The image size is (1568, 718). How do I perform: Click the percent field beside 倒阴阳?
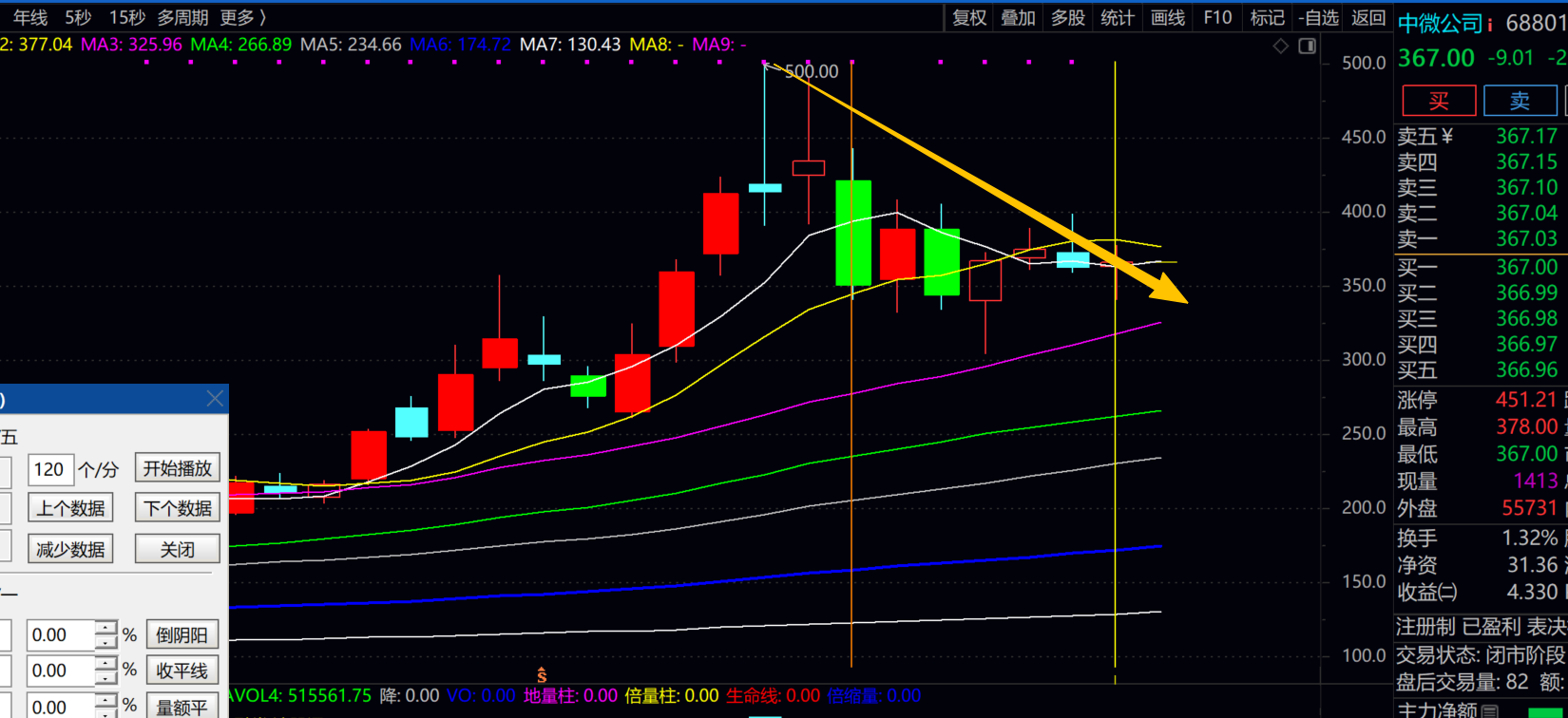pyautogui.click(x=61, y=634)
